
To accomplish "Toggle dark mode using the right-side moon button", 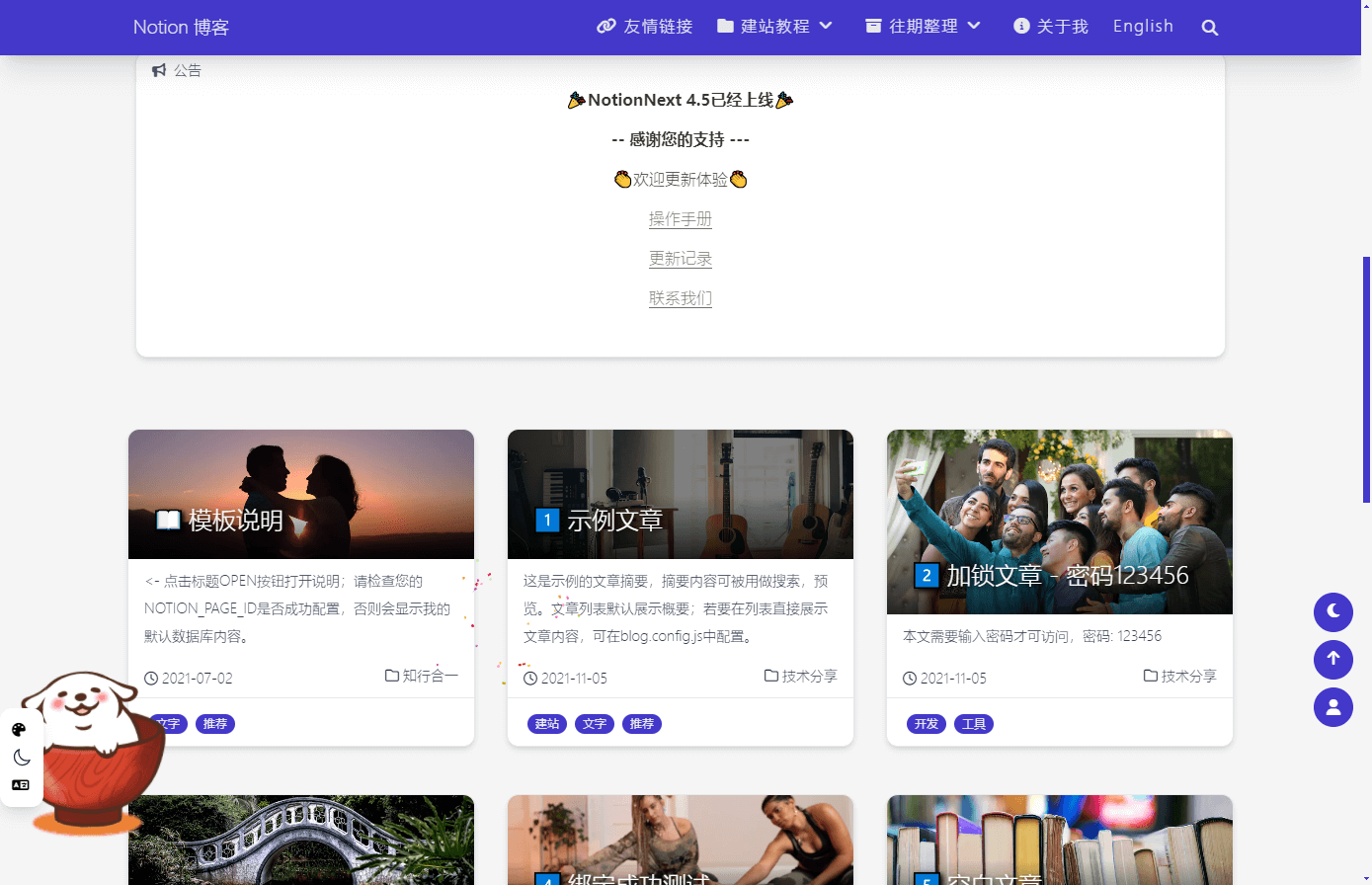I will pyautogui.click(x=1332, y=612).
